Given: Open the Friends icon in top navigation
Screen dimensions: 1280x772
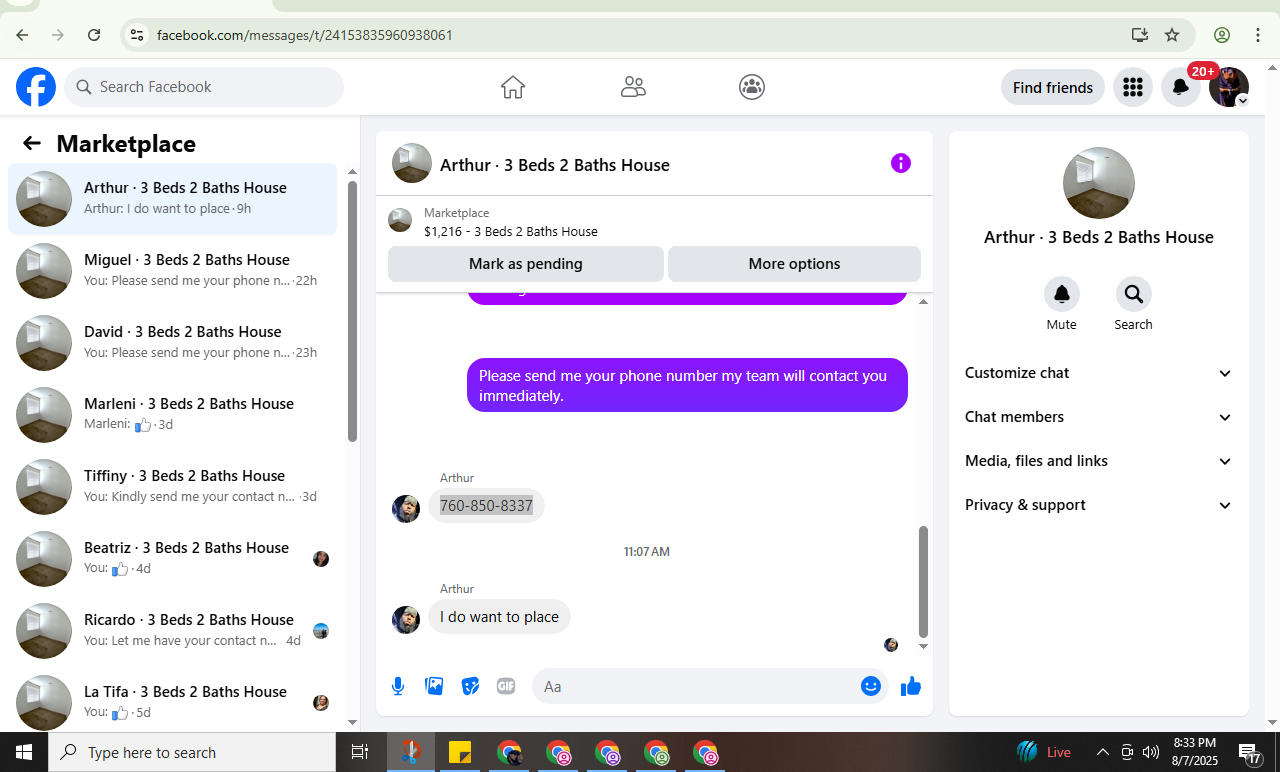Looking at the screenshot, I should 633,87.
